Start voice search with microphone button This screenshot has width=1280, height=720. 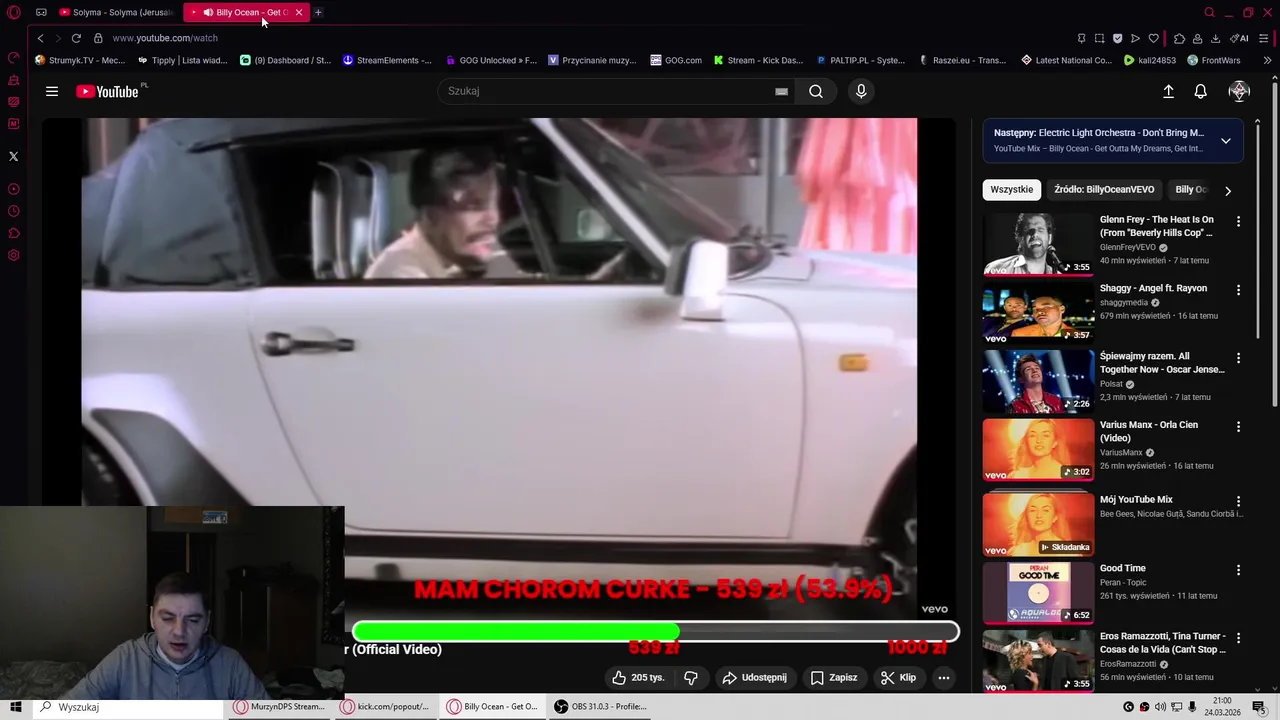(861, 91)
